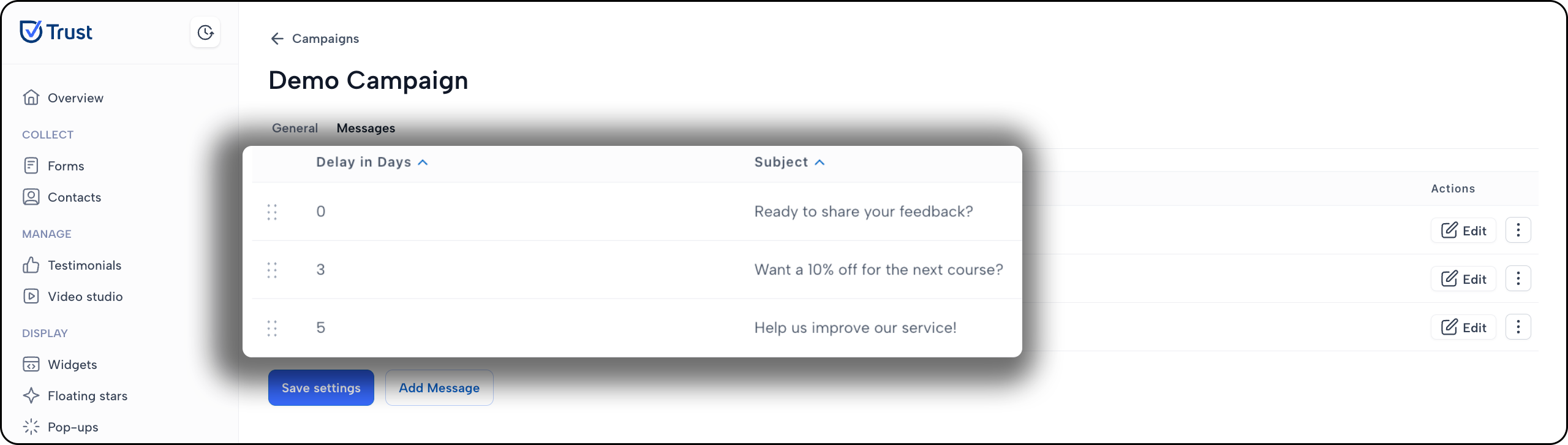Select the Floating stars sparkle icon
Image resolution: width=1568 pixels, height=445 pixels.
pyautogui.click(x=31, y=395)
